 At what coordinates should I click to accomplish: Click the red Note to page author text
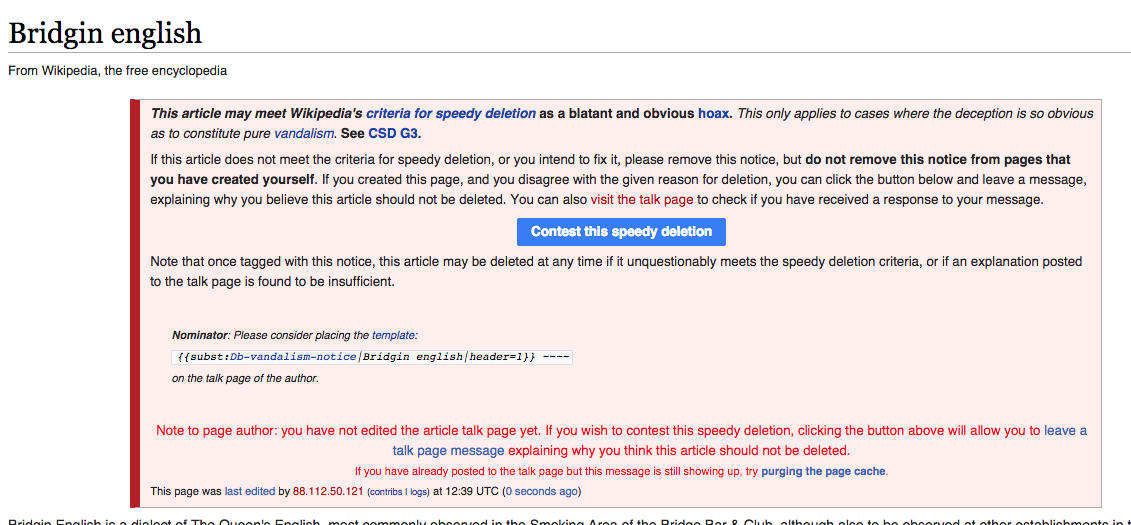[621, 441]
